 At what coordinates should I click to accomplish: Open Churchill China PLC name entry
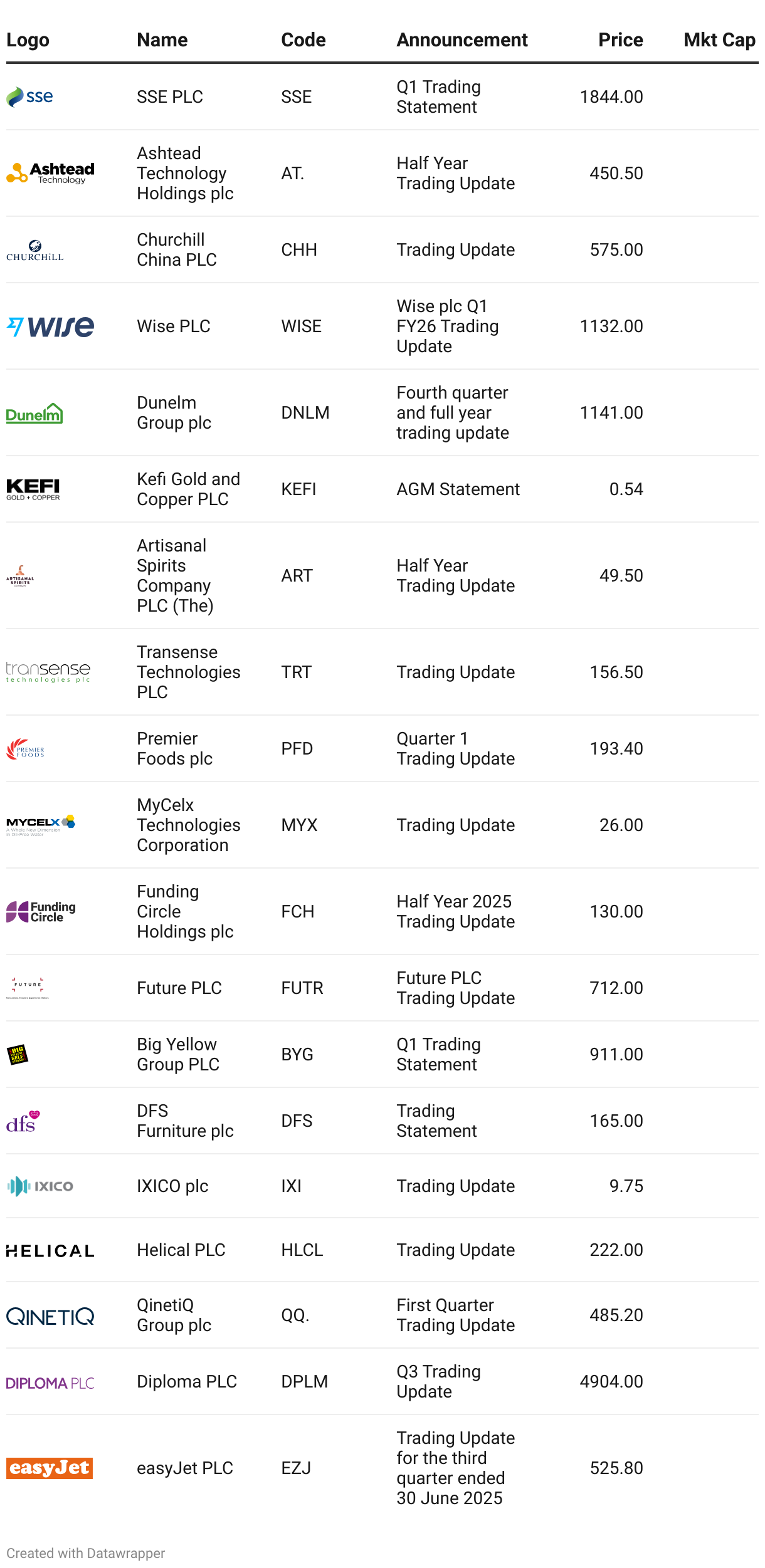click(177, 249)
